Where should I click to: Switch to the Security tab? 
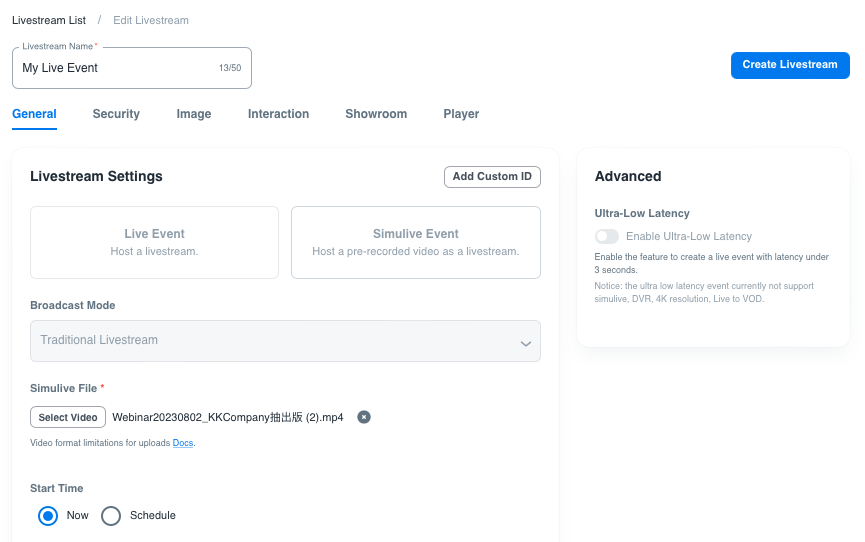116,114
